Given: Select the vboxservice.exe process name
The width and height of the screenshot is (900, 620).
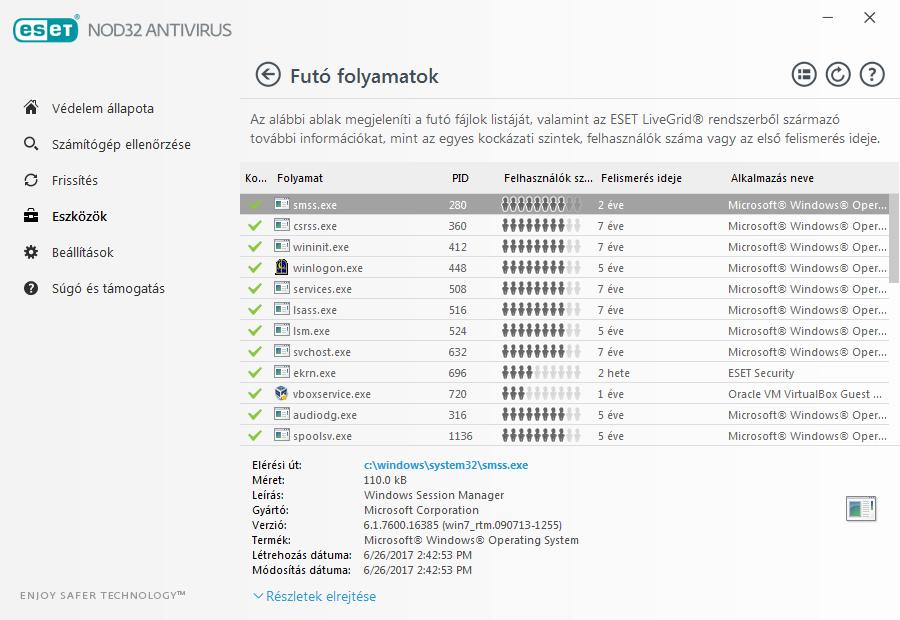Looking at the screenshot, I should point(332,394).
